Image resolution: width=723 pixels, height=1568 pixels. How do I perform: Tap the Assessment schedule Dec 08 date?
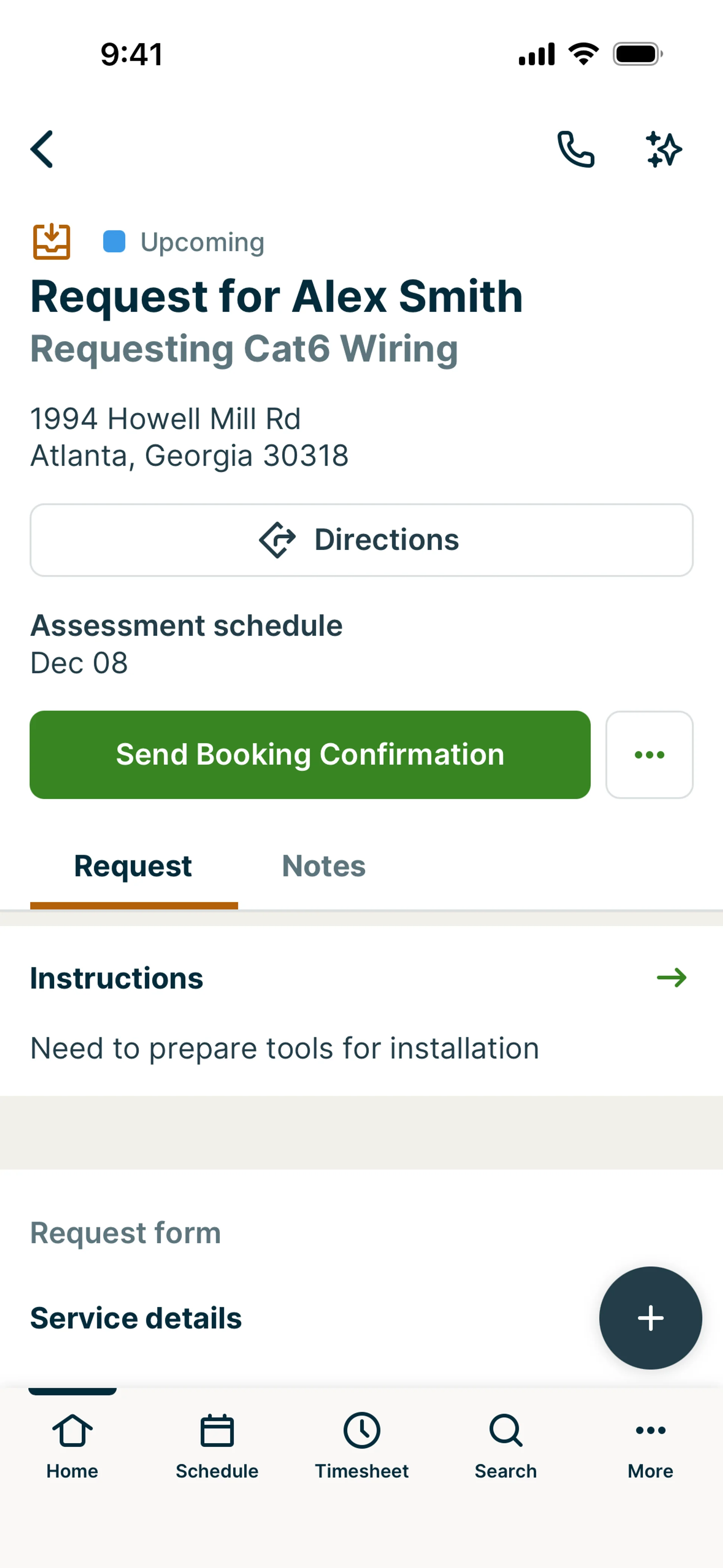tap(79, 663)
